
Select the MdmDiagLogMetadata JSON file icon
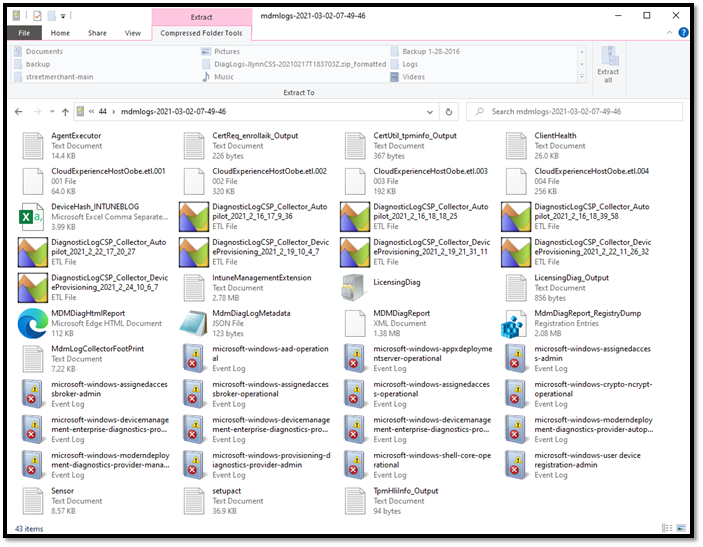(x=194, y=323)
